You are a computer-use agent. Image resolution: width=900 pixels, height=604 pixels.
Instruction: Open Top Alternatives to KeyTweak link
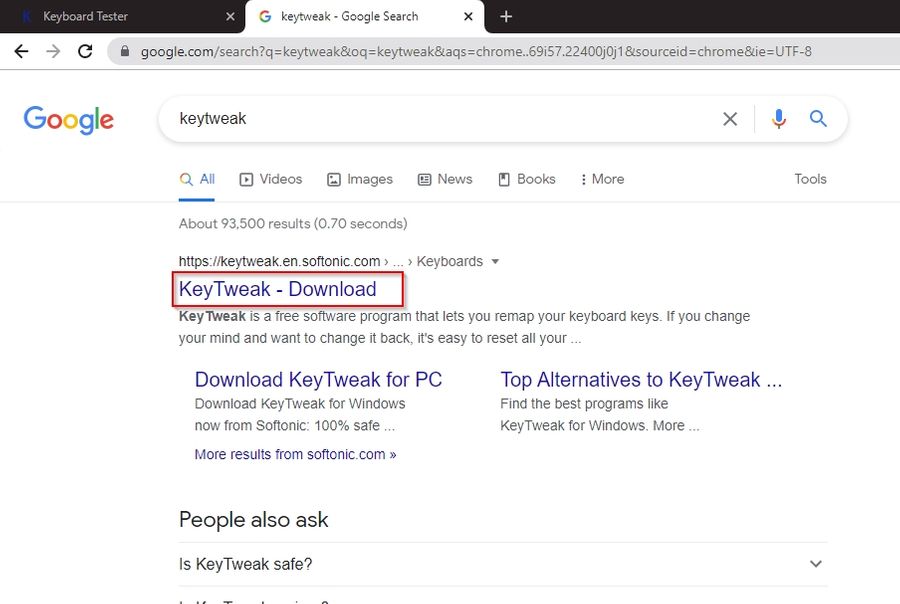point(641,380)
